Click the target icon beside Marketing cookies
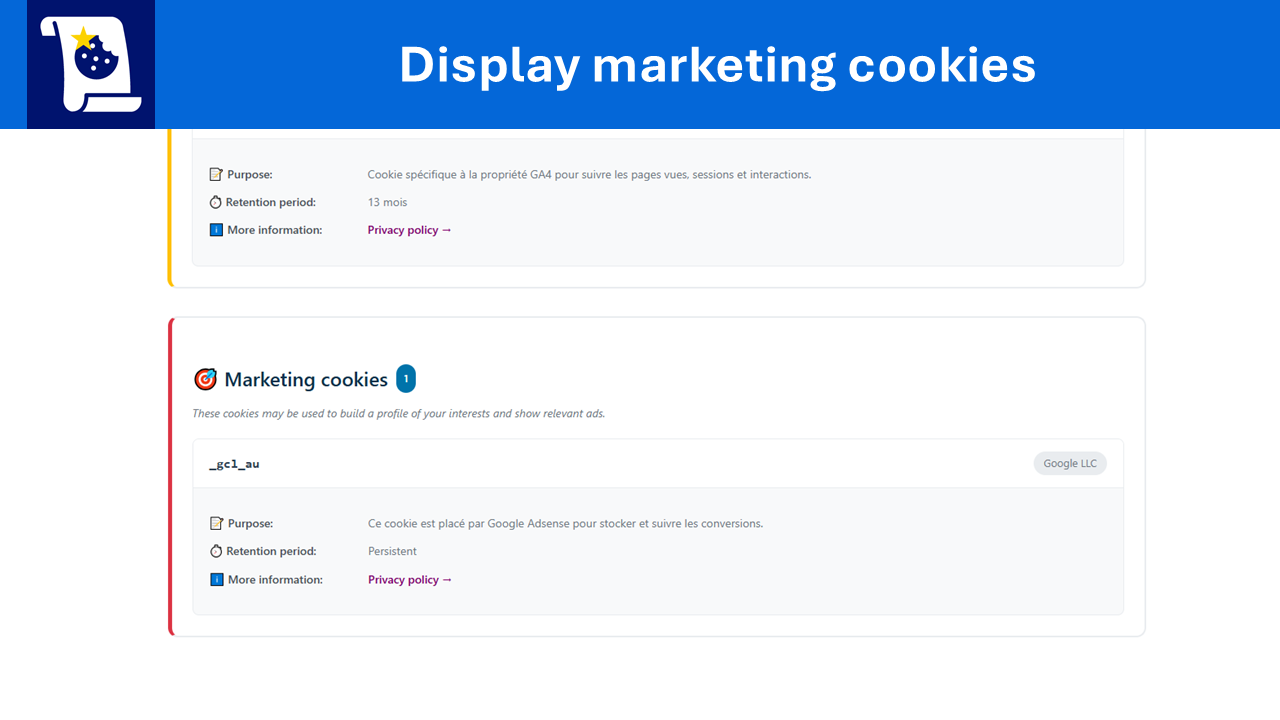The image size is (1280, 720). point(205,379)
